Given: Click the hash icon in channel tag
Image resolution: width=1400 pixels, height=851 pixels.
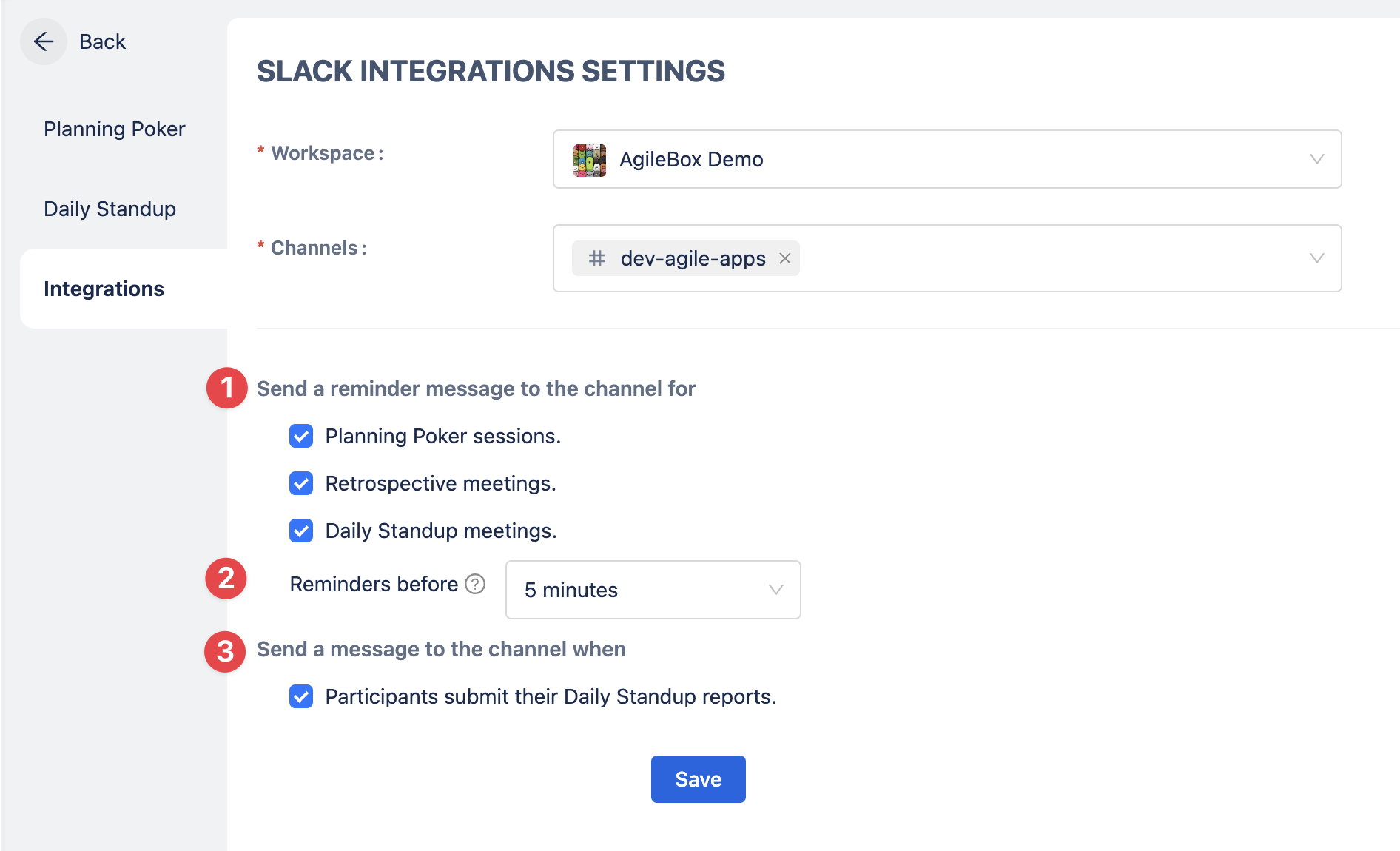Looking at the screenshot, I should (597, 258).
